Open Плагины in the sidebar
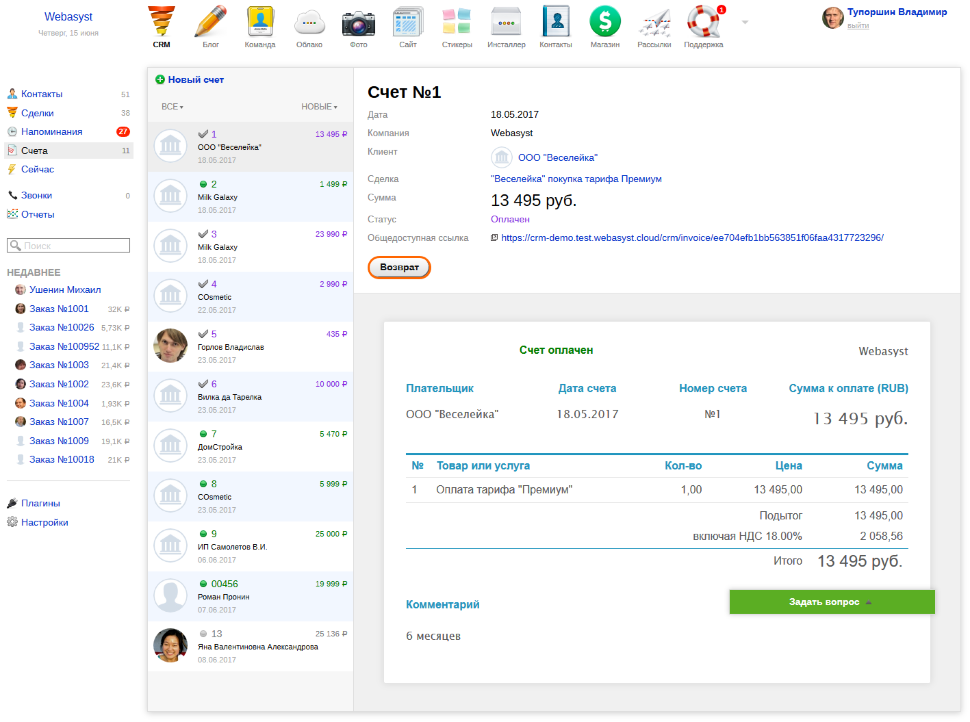This screenshot has height=722, width=970. click(x=40, y=504)
